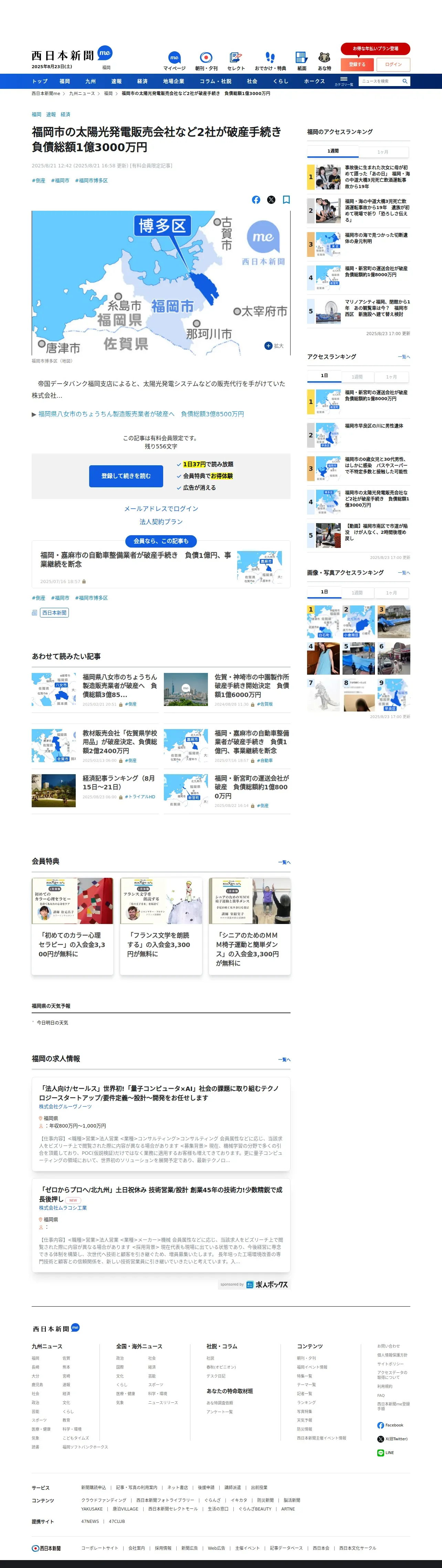Viewport: 442px width, 1568px height.
Task: Bookmark this article
Action: point(286,200)
